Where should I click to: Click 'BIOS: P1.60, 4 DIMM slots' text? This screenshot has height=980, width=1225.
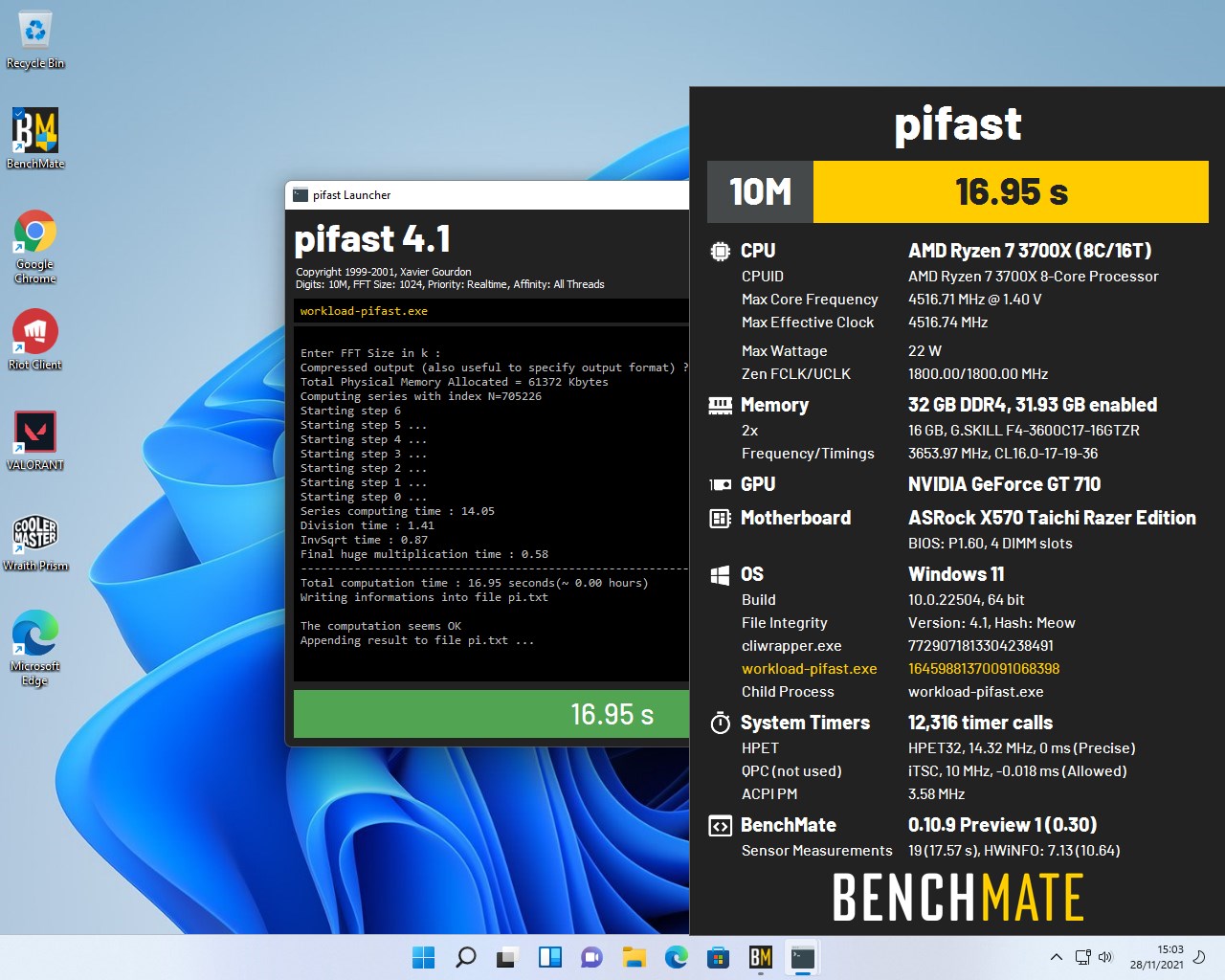click(990, 544)
